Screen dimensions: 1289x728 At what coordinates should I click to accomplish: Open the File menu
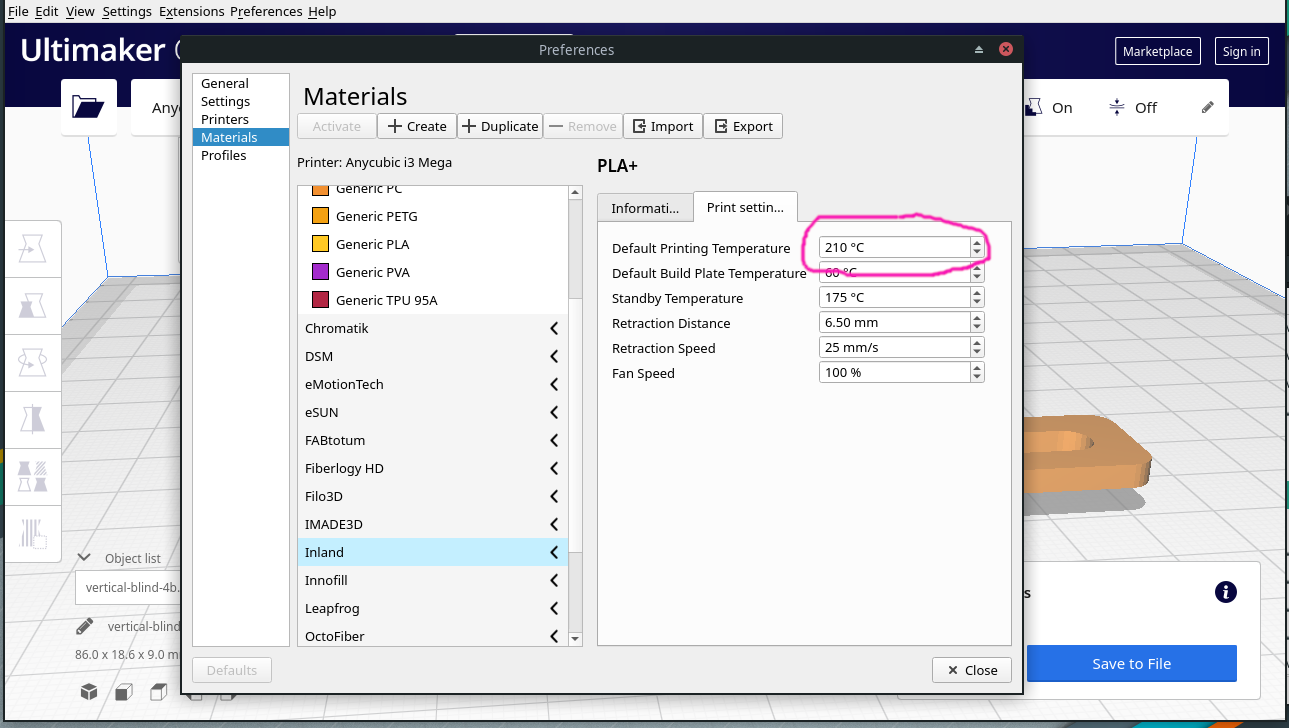coord(18,11)
